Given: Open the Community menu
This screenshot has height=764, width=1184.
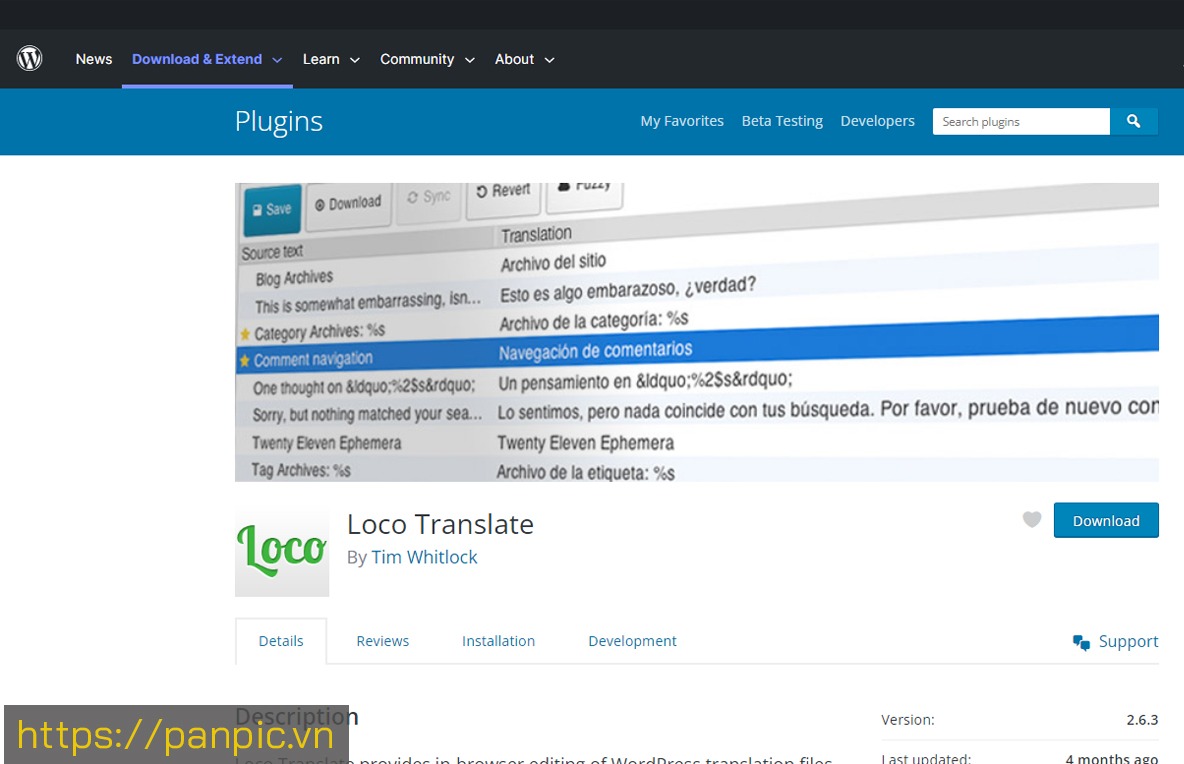Looking at the screenshot, I should coord(417,59).
